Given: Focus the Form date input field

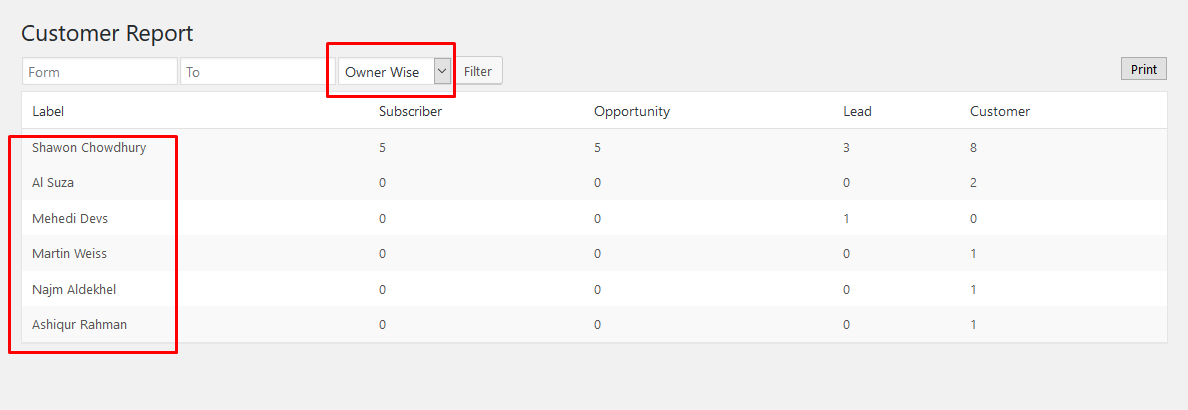Looking at the screenshot, I should pyautogui.click(x=100, y=72).
